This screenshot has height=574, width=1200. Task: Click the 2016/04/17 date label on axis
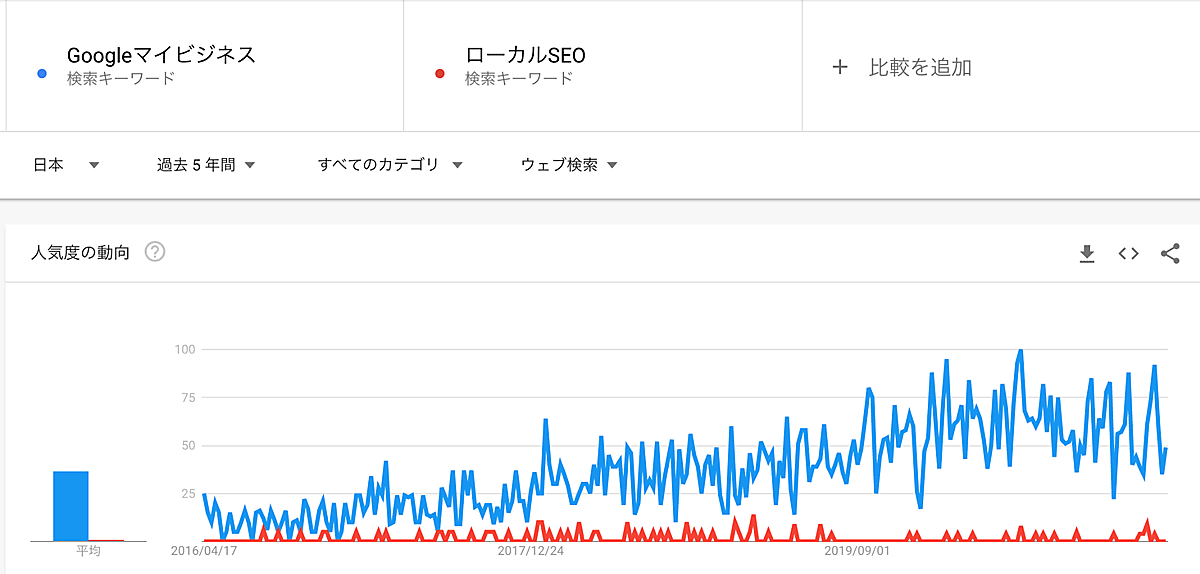[x=204, y=550]
